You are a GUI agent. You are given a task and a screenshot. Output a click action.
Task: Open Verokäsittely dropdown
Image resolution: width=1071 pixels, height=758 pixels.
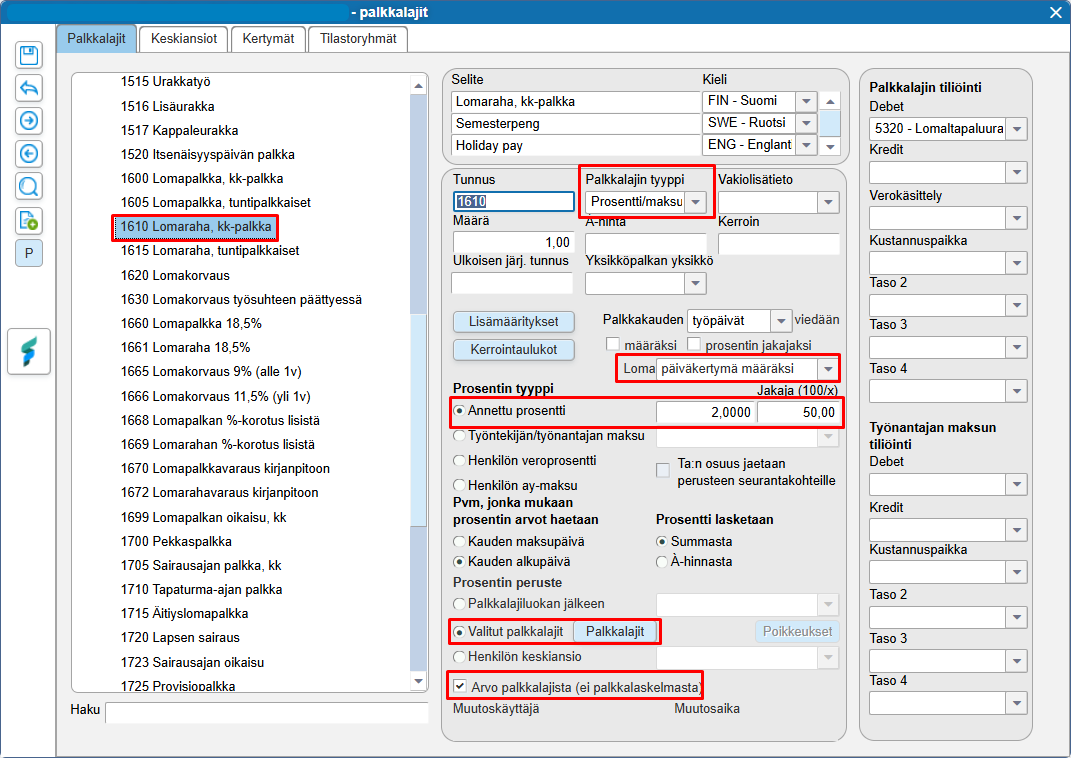(1016, 219)
